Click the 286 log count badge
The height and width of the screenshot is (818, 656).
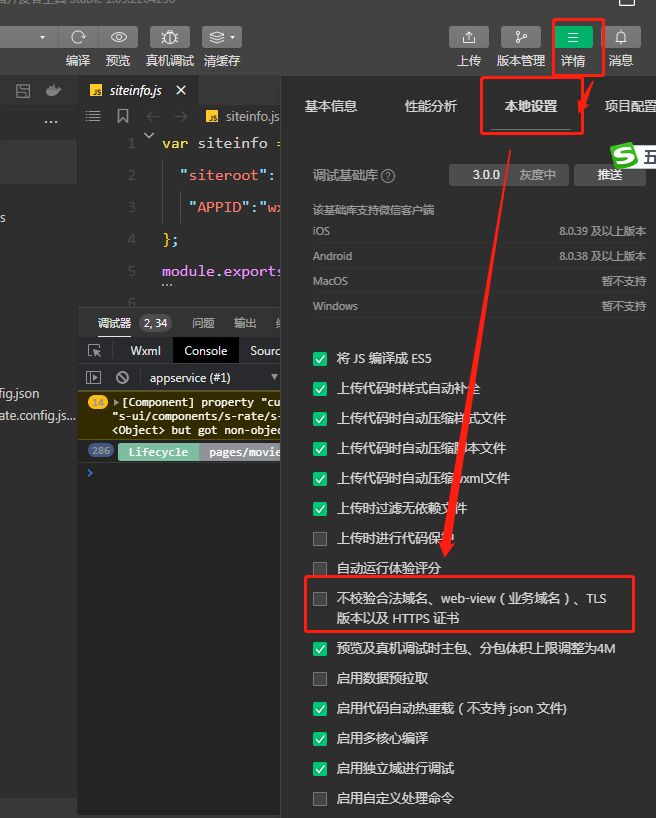click(101, 450)
